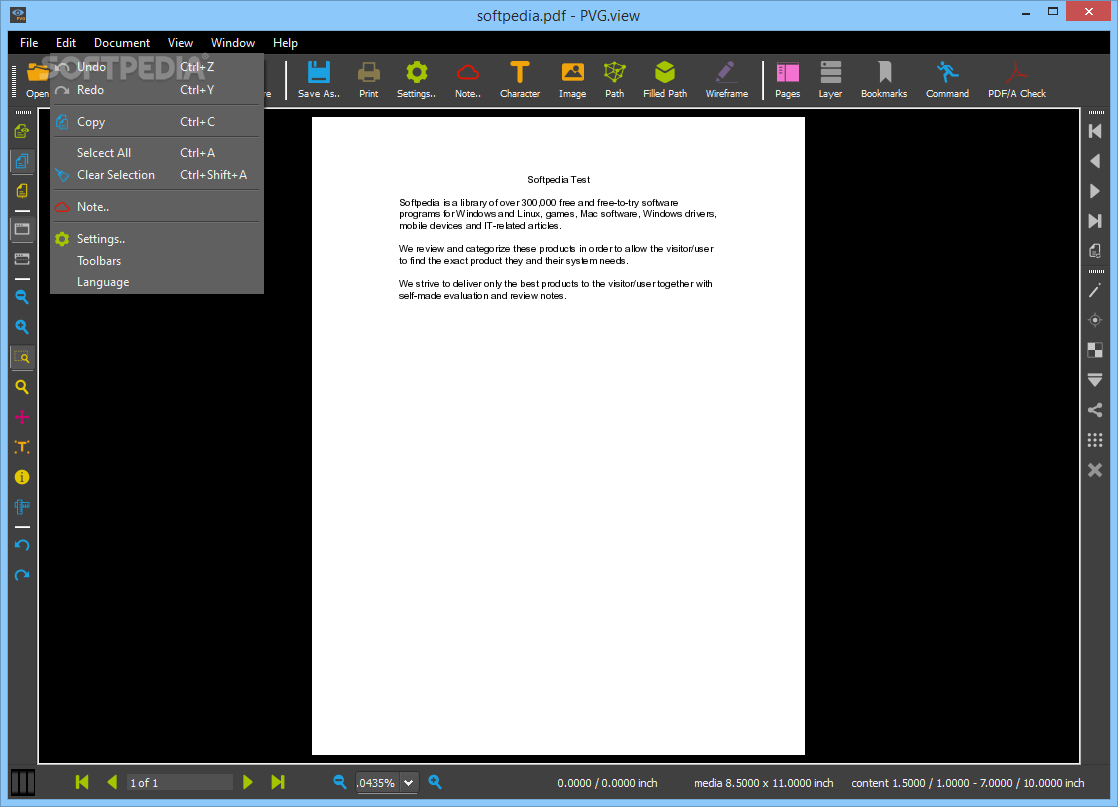Open the Layer panel
The height and width of the screenshot is (807, 1118).
[x=830, y=79]
